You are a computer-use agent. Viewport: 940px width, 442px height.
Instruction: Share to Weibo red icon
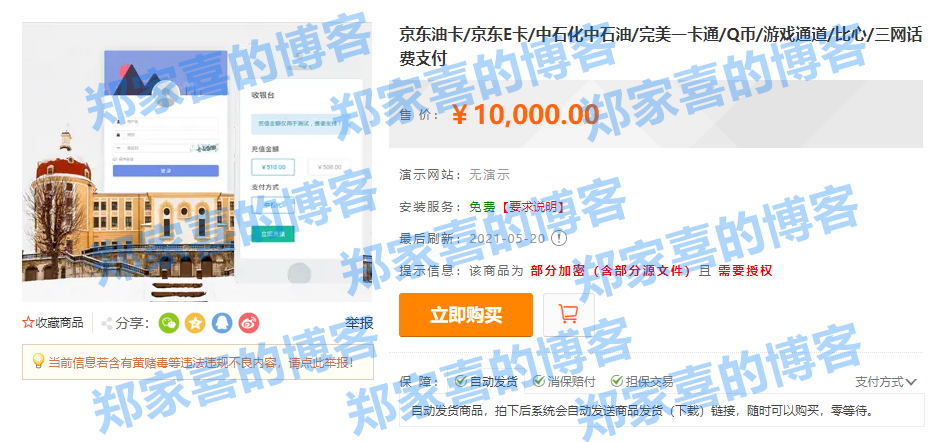(x=249, y=323)
